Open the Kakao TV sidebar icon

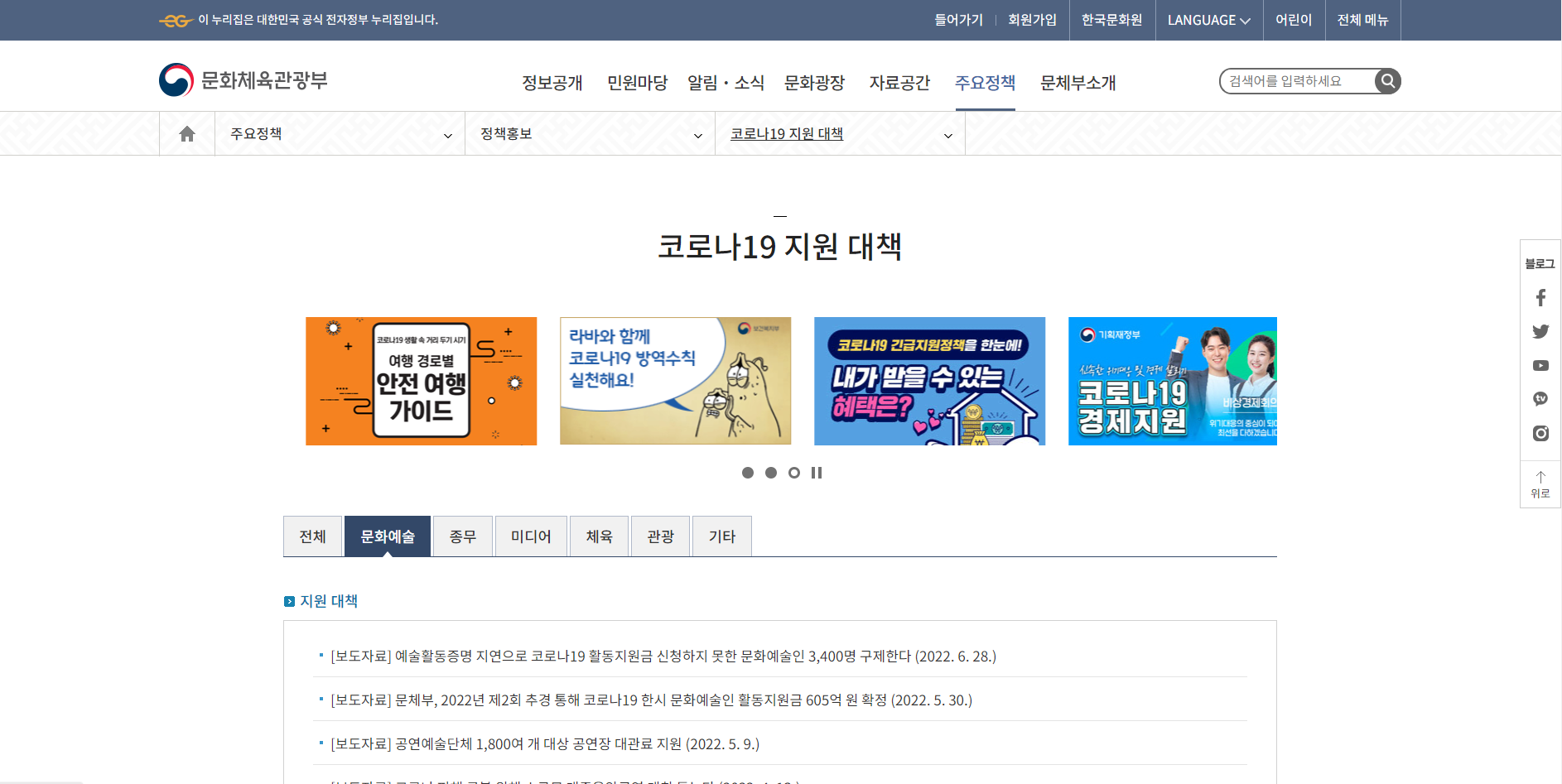(1540, 399)
